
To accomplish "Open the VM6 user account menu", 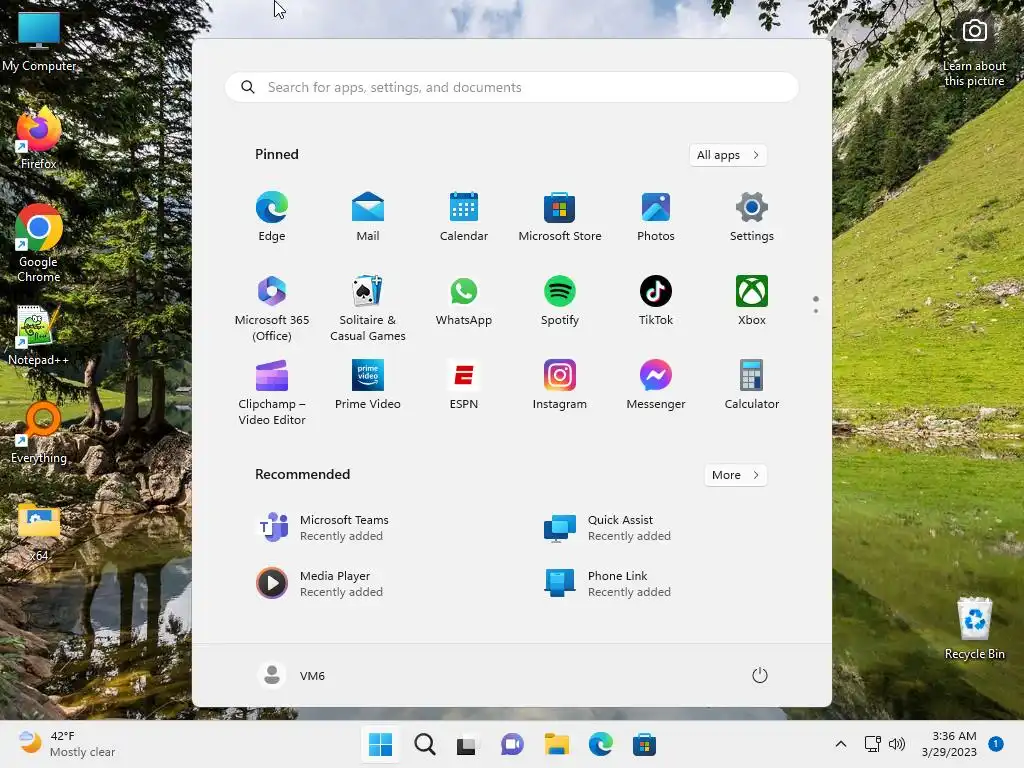I will (291, 675).
